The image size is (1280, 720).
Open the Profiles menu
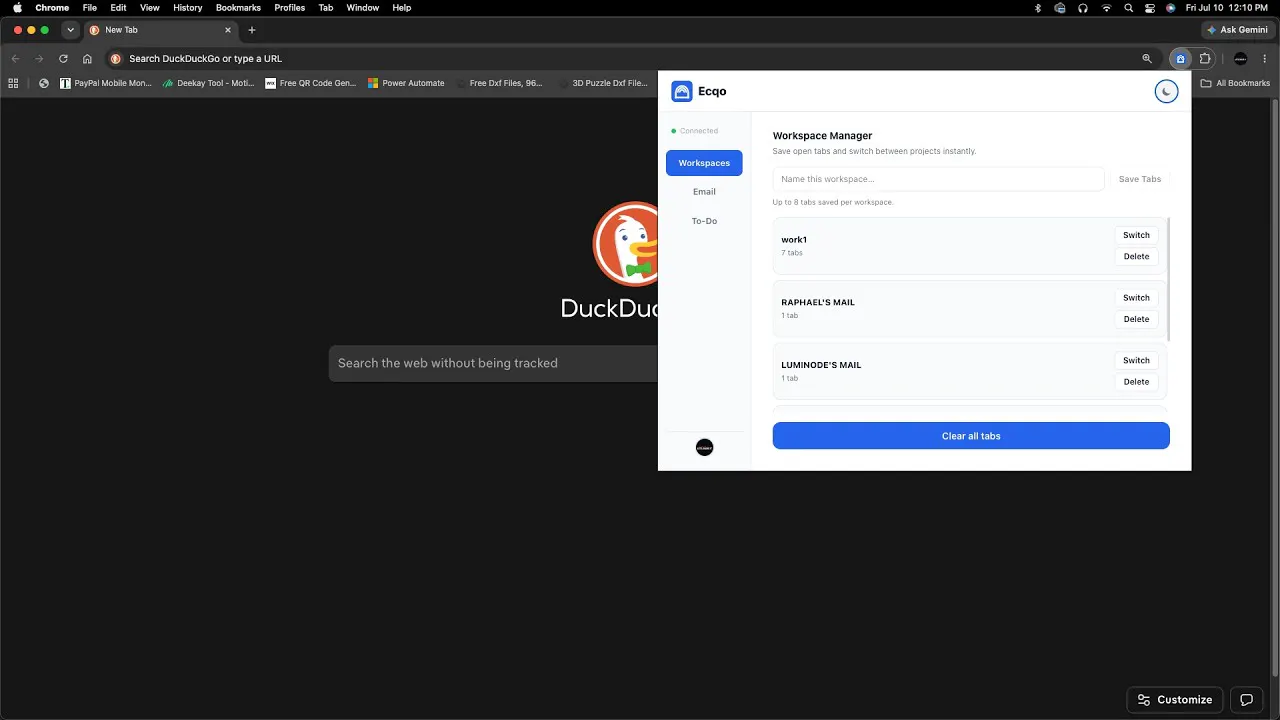pyautogui.click(x=290, y=8)
